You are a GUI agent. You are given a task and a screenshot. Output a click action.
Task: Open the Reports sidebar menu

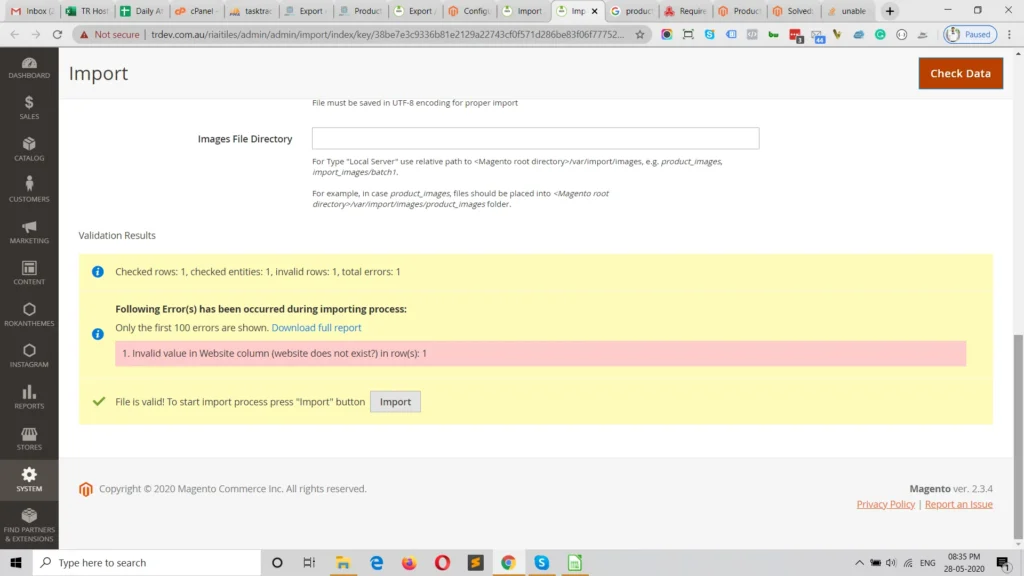pos(29,397)
